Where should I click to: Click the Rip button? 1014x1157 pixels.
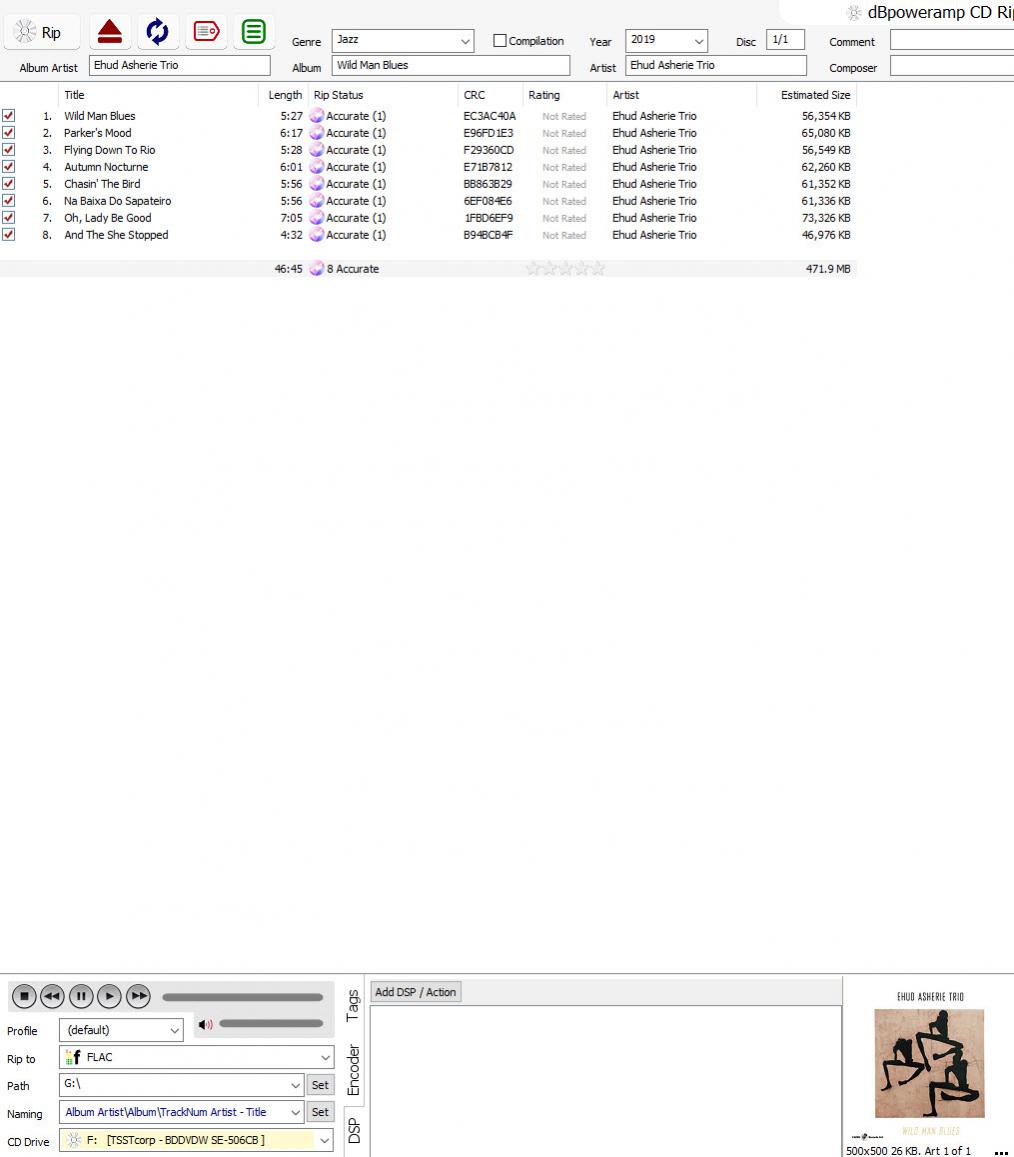pyautogui.click(x=39, y=33)
